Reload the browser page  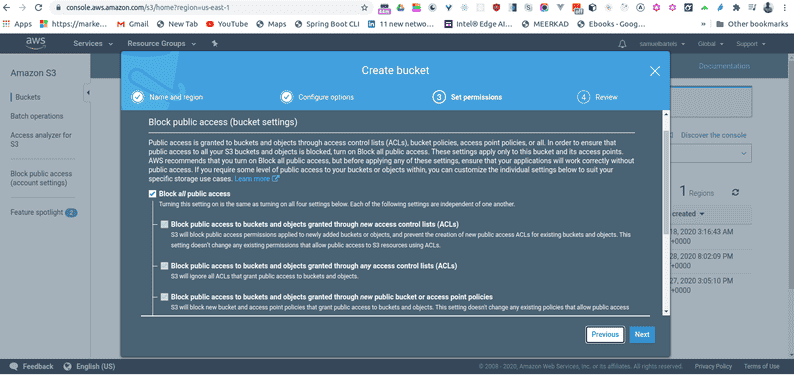pos(38,8)
